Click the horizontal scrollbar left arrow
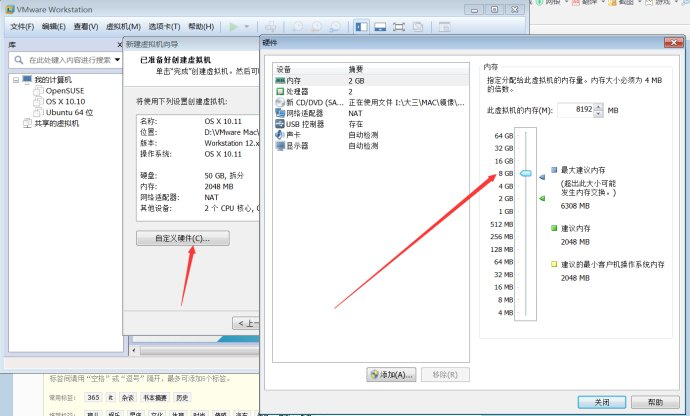The width and height of the screenshot is (690, 416). pyautogui.click(x=134, y=351)
